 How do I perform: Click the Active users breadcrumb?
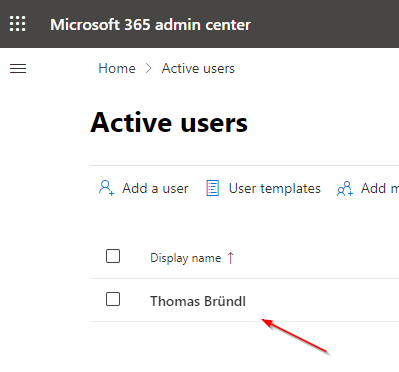coord(198,69)
